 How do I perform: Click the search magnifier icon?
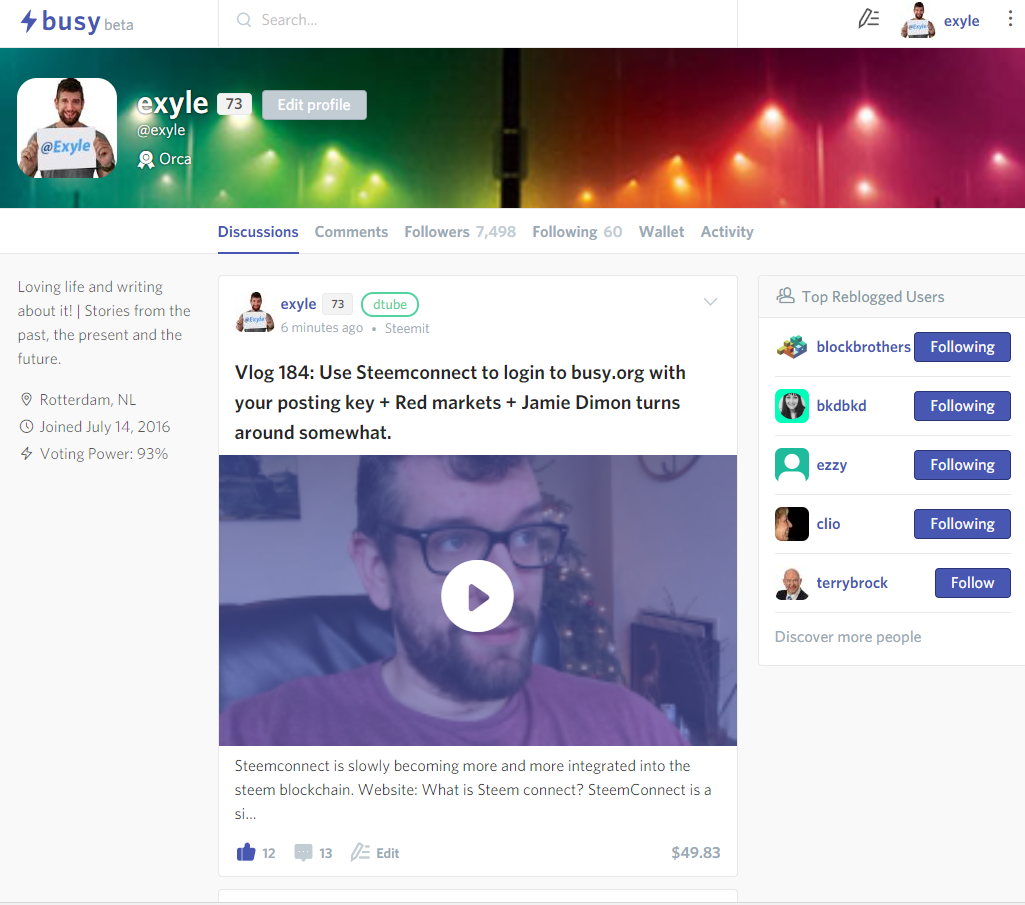point(244,20)
